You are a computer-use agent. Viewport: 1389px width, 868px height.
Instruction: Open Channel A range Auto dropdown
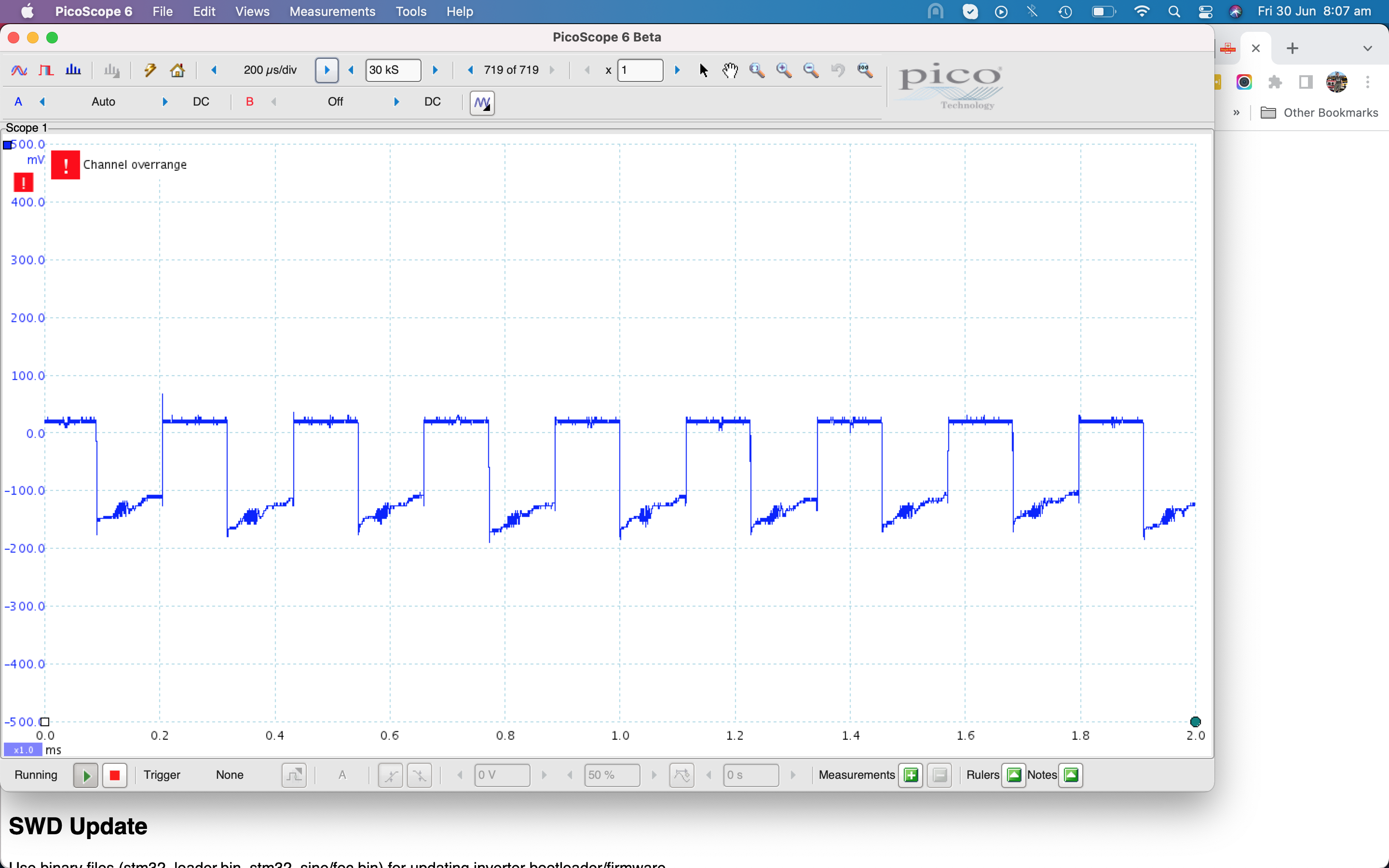pos(103,102)
